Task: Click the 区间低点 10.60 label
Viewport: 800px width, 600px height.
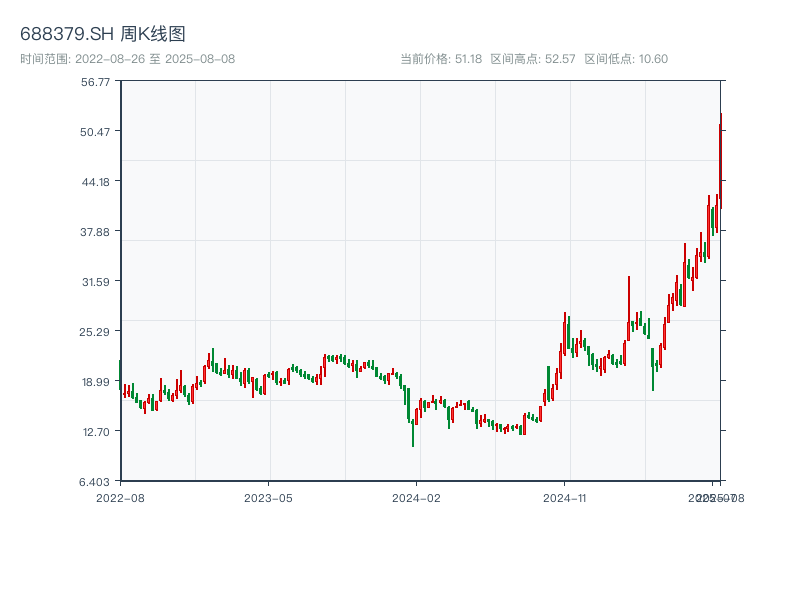Action: pyautogui.click(x=626, y=59)
